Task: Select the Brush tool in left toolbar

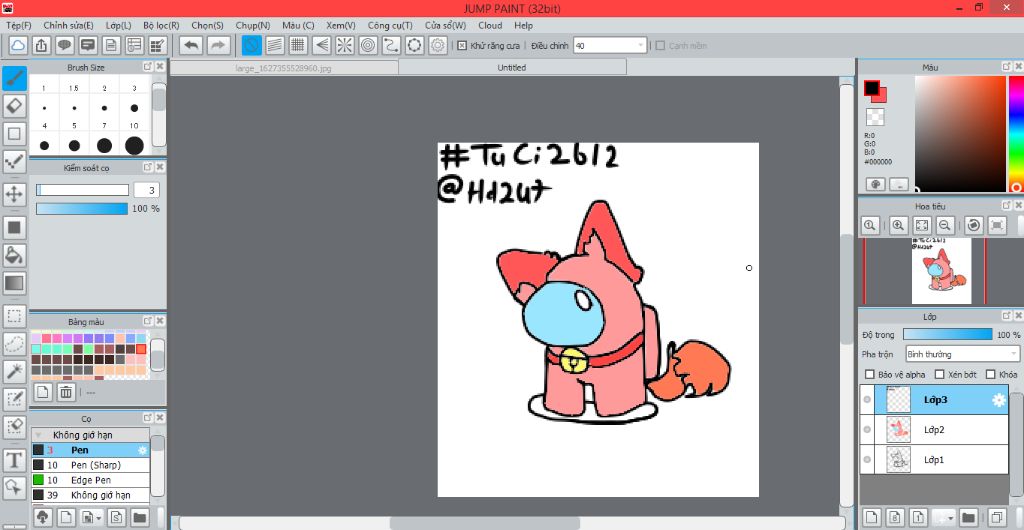Action: (14, 79)
